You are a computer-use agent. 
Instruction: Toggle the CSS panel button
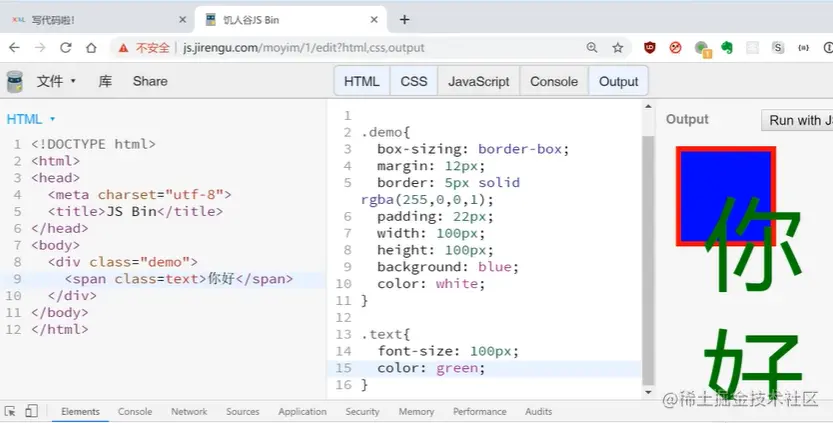[x=414, y=81]
